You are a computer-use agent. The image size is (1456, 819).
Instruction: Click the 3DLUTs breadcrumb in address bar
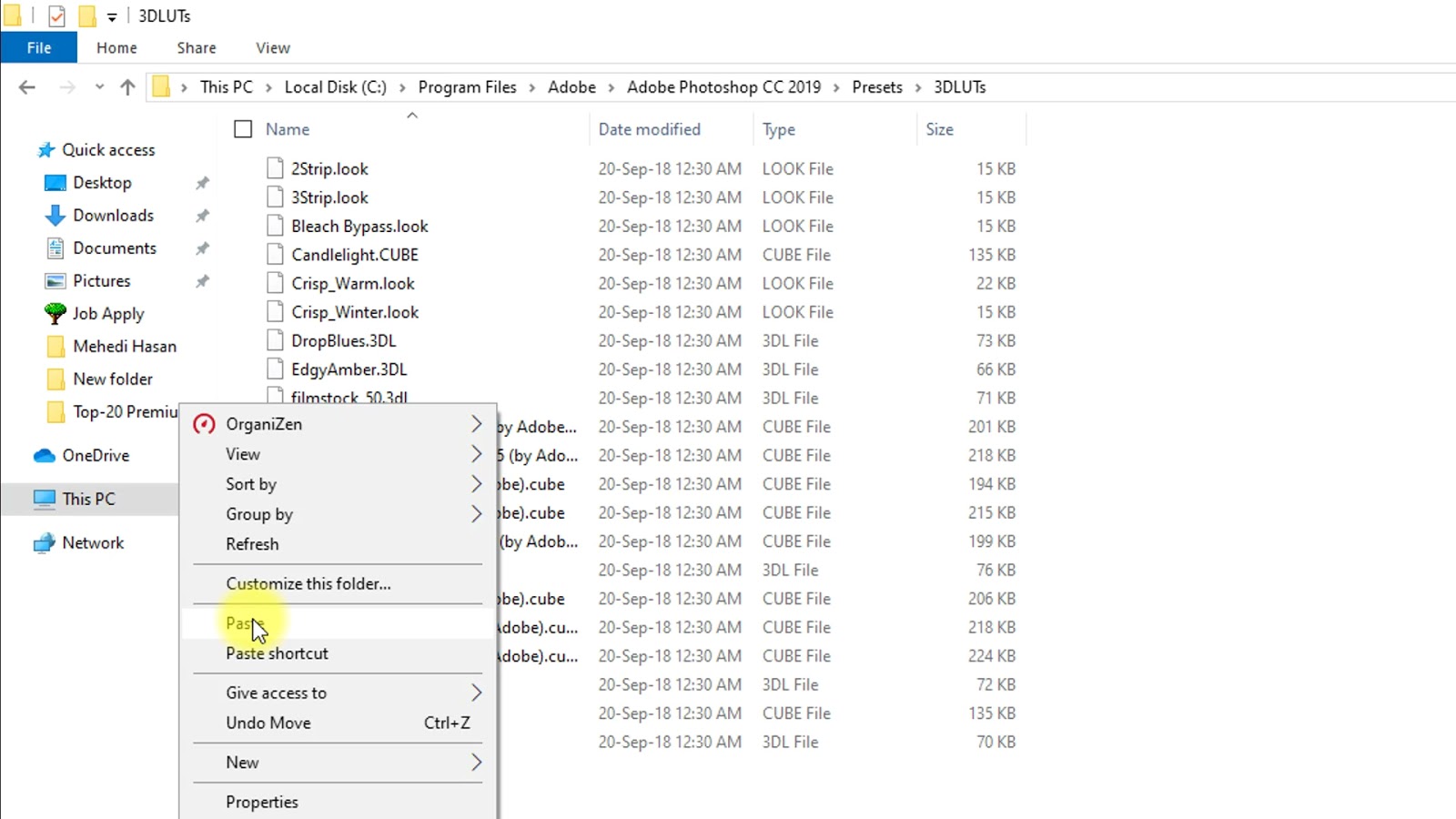coord(960,87)
